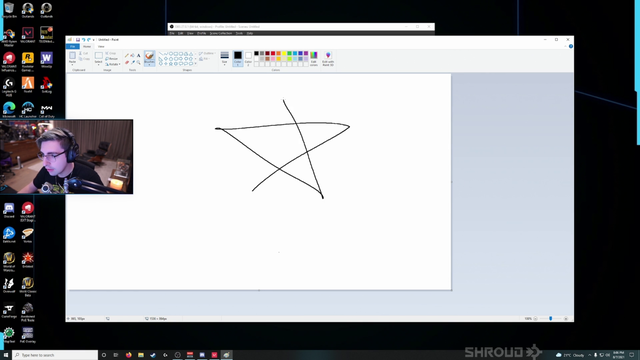Pick the orange color swatch

[x=278, y=53]
